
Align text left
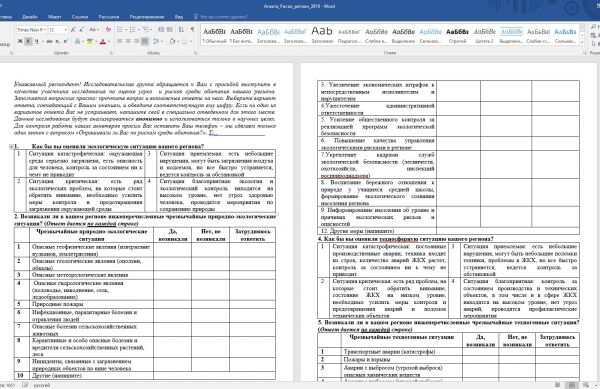(x=120, y=41)
